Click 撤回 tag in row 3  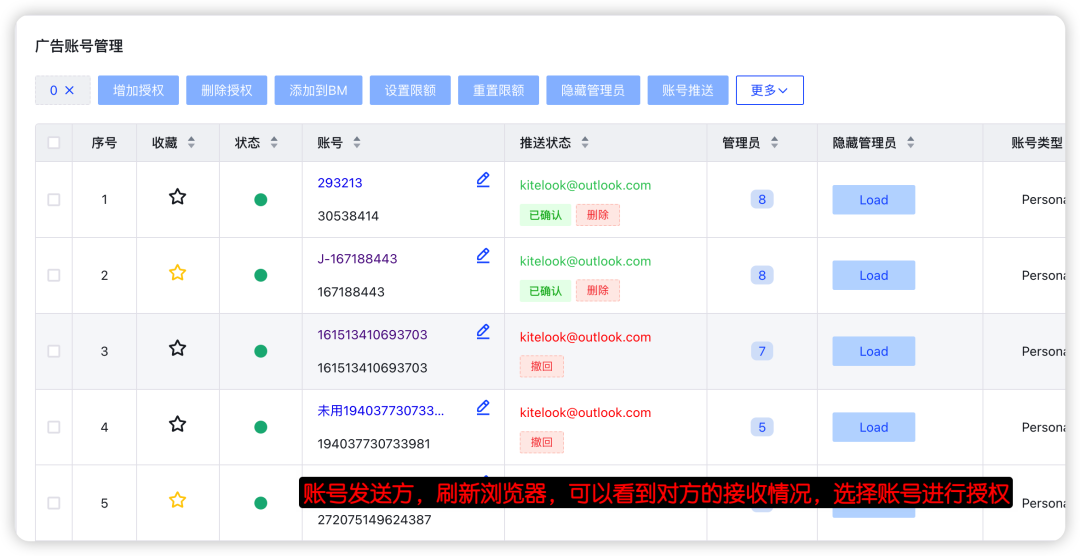[542, 367]
